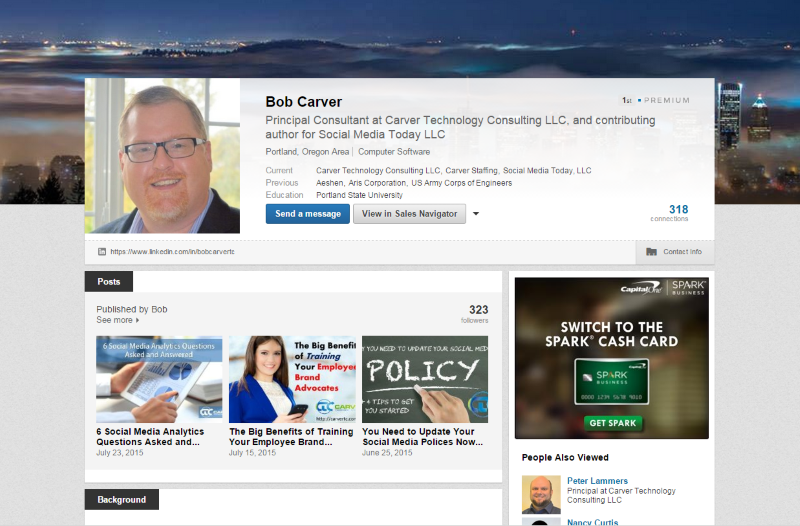800x526 pixels.
Task: Click Carver Technology Consulting LLC current company
Action: 378,170
